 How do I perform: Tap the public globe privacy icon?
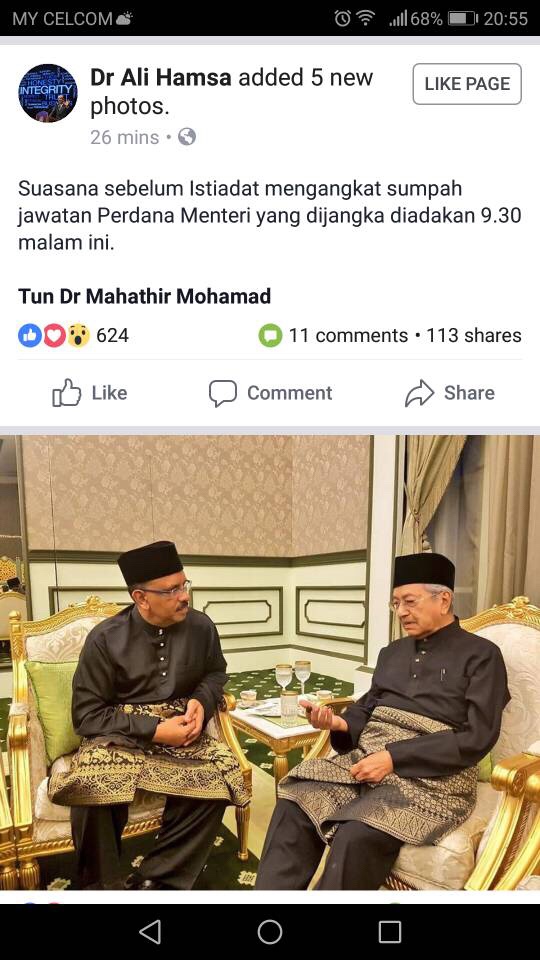point(187,137)
